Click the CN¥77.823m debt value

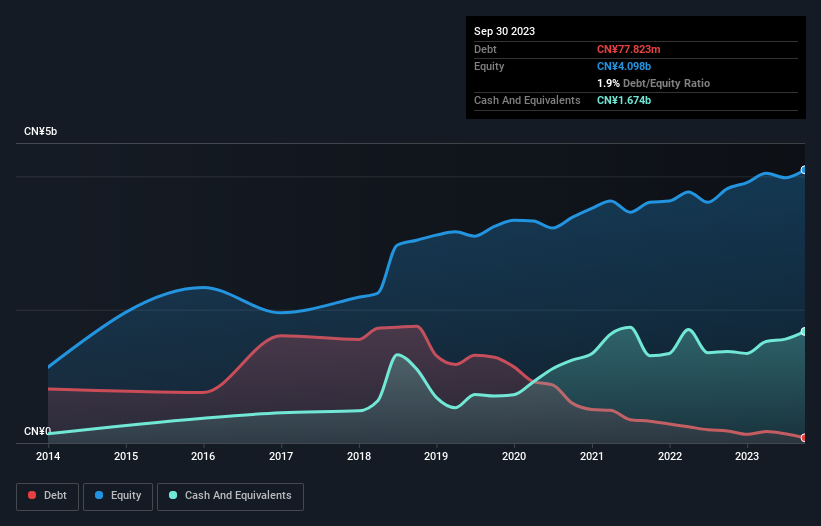click(628, 49)
